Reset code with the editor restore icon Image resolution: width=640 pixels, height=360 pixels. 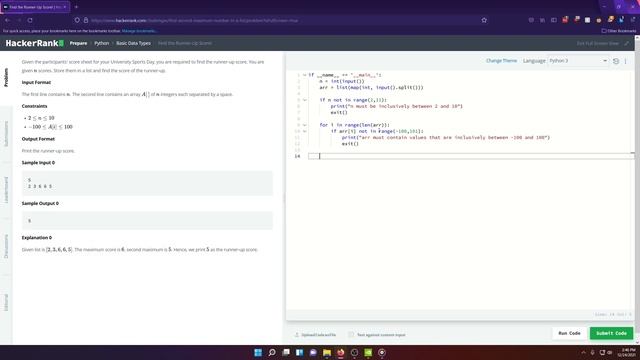tap(616, 61)
